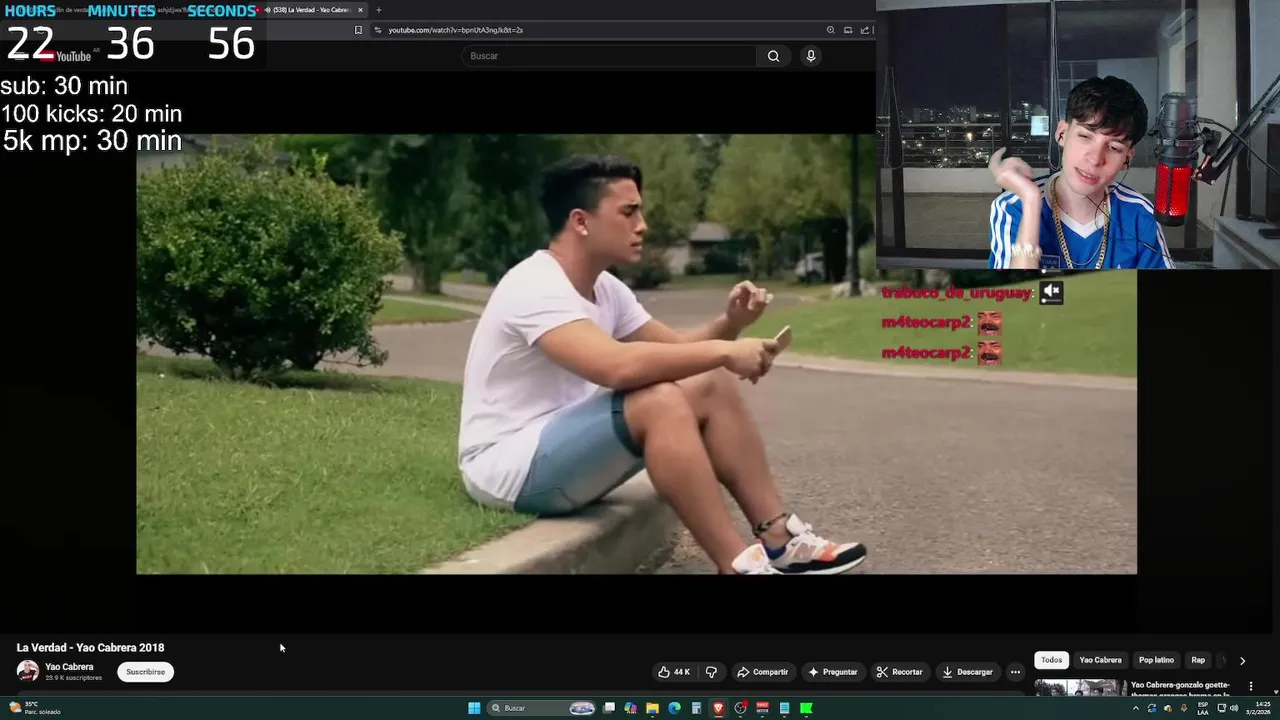
Task: Show more filter chips with the right arrow
Action: click(x=1242, y=660)
